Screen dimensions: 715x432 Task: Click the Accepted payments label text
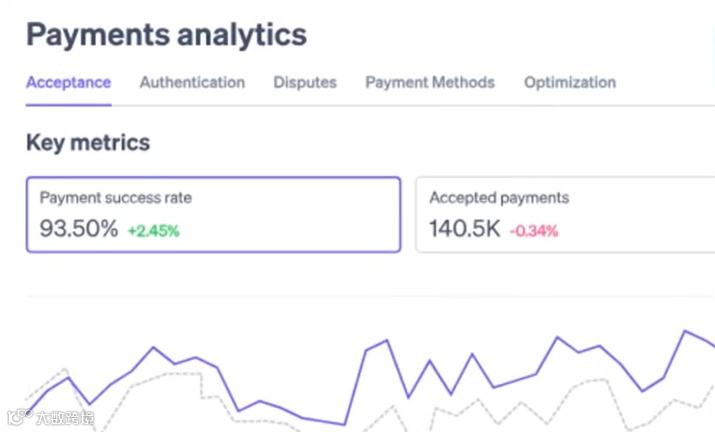[499, 198]
